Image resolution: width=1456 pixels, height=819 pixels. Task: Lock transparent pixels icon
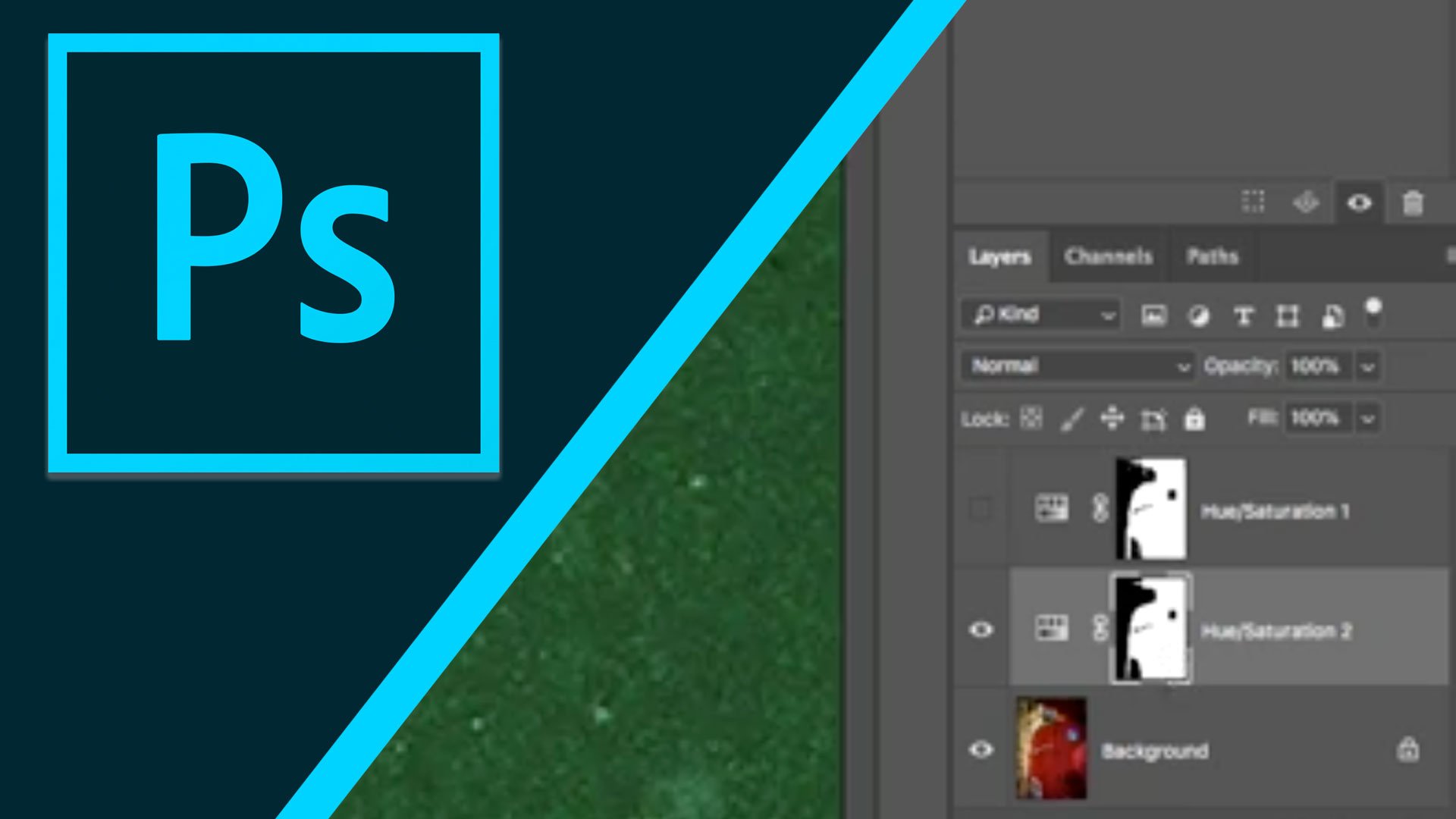tap(1031, 418)
